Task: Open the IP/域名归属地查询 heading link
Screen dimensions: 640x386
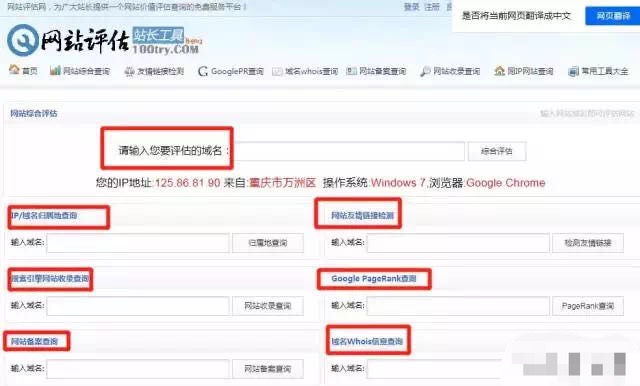Action: click(44, 215)
